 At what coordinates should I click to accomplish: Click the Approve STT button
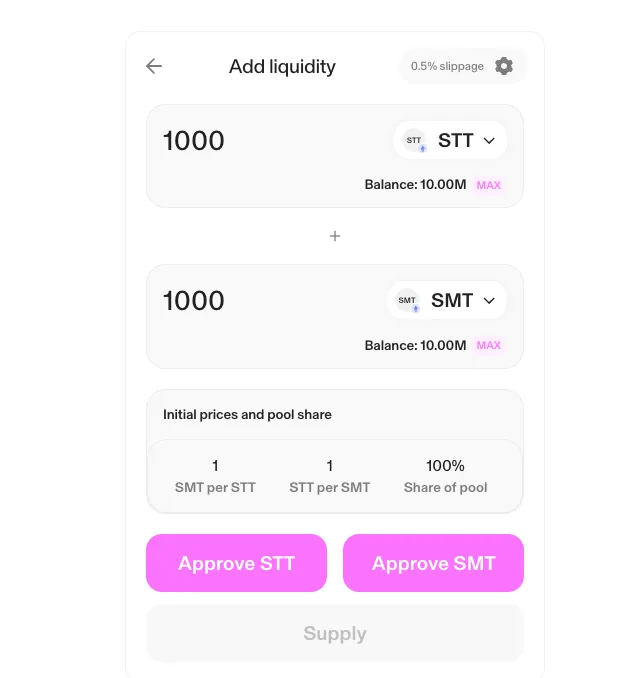237,563
